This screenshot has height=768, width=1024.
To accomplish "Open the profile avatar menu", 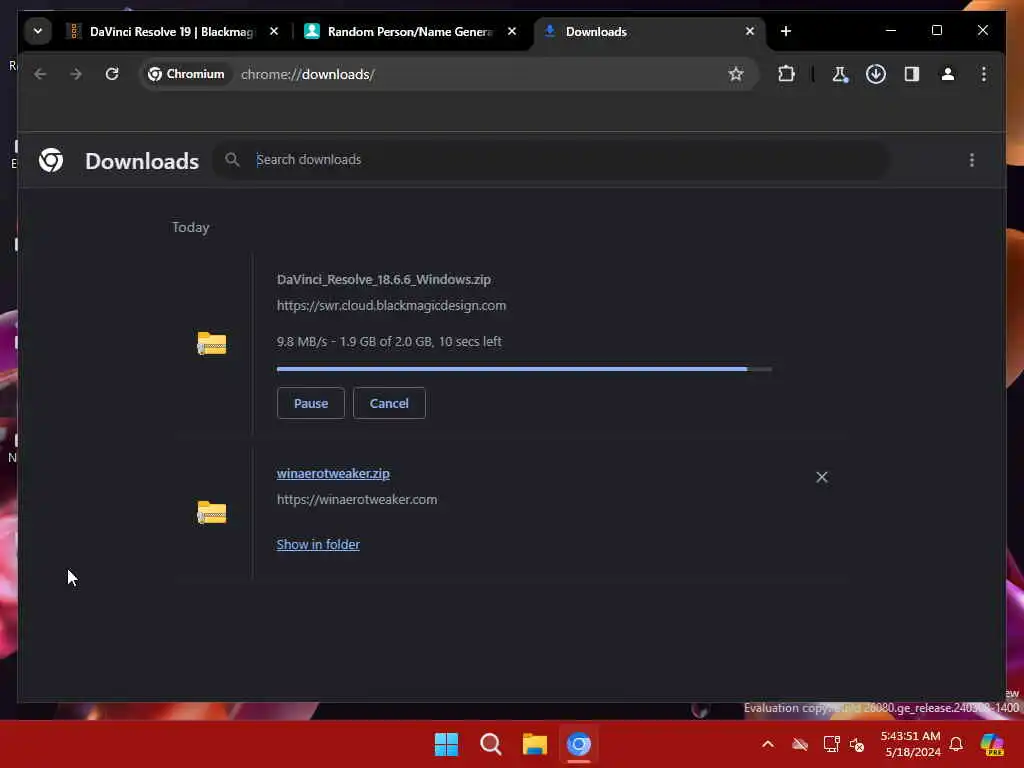I will point(948,74).
